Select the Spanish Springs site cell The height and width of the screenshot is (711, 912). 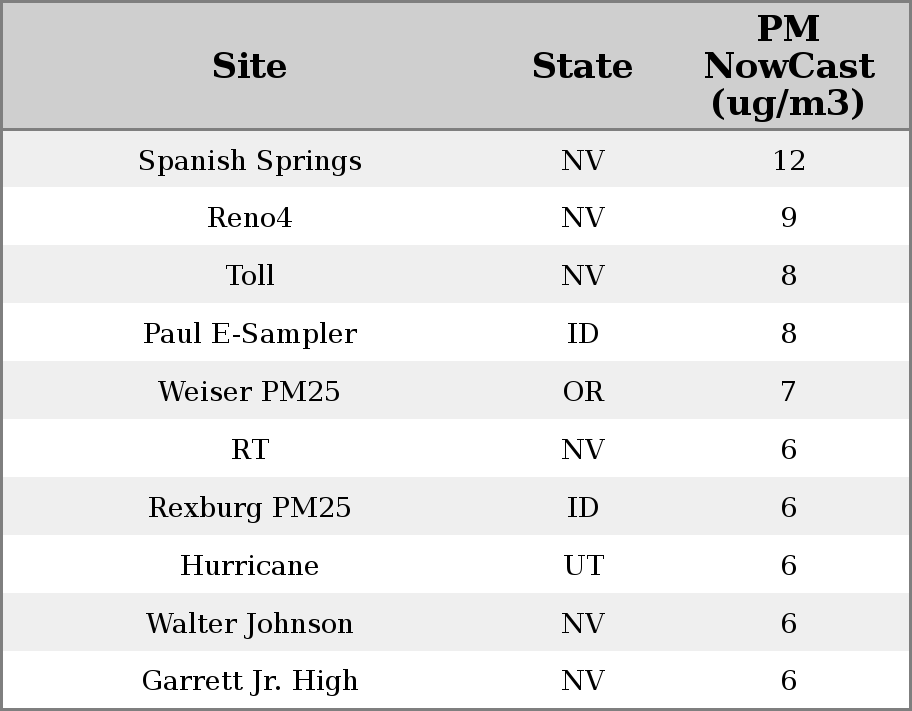pos(249,161)
